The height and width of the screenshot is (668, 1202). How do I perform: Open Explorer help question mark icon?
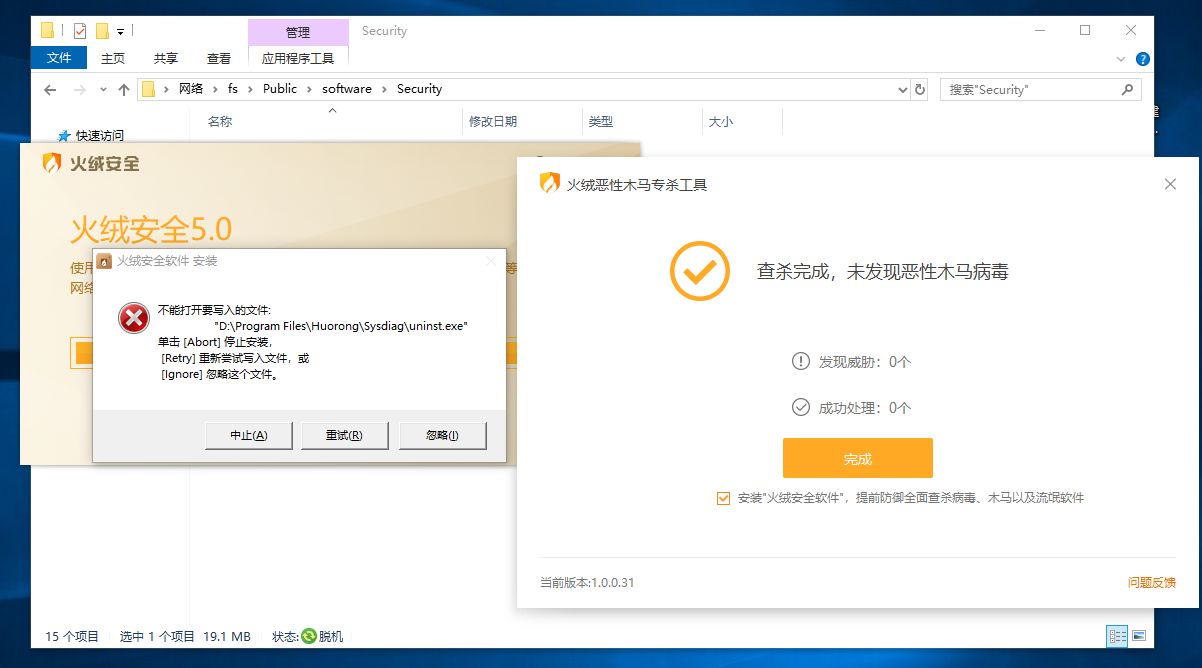pos(1142,59)
